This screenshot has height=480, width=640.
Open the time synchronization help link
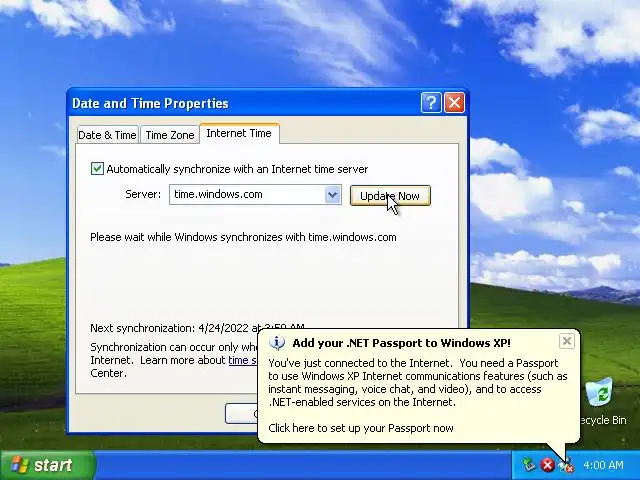coord(243,360)
